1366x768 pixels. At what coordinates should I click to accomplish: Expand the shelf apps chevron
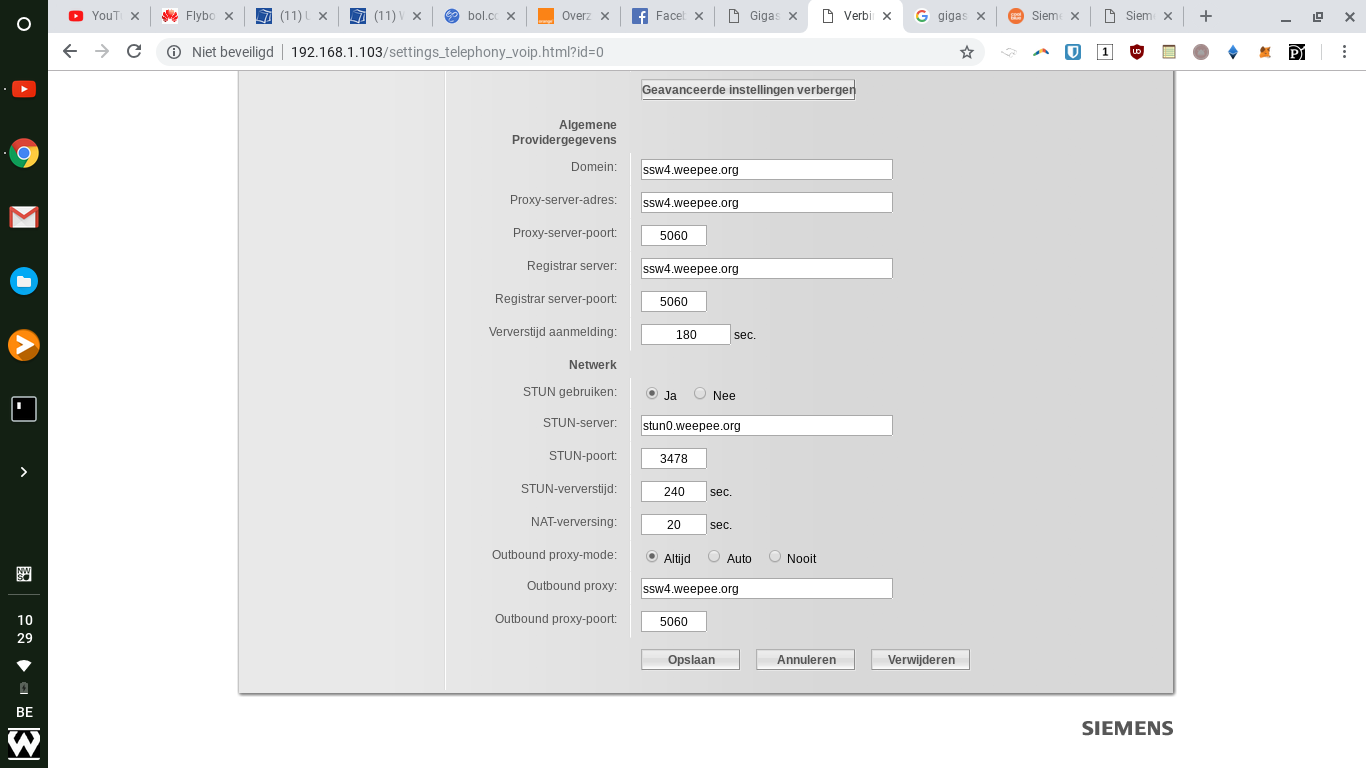(24, 471)
